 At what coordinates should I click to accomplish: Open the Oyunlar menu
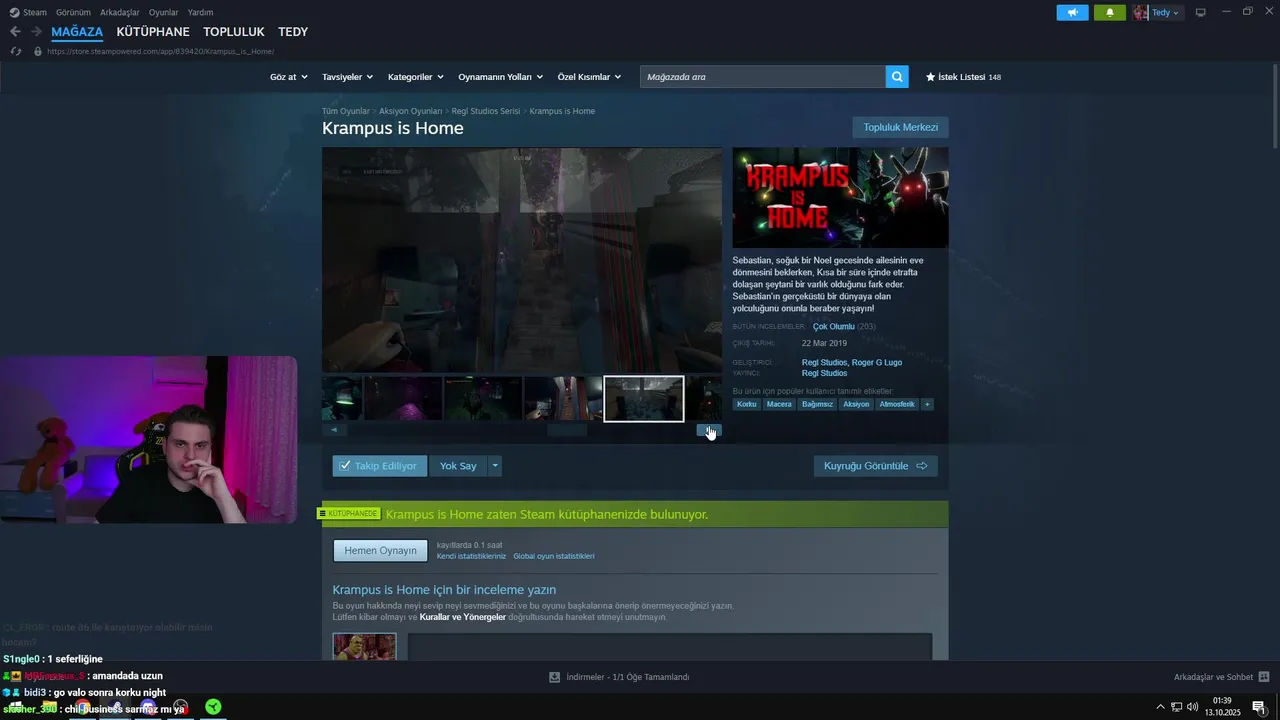pyautogui.click(x=163, y=12)
